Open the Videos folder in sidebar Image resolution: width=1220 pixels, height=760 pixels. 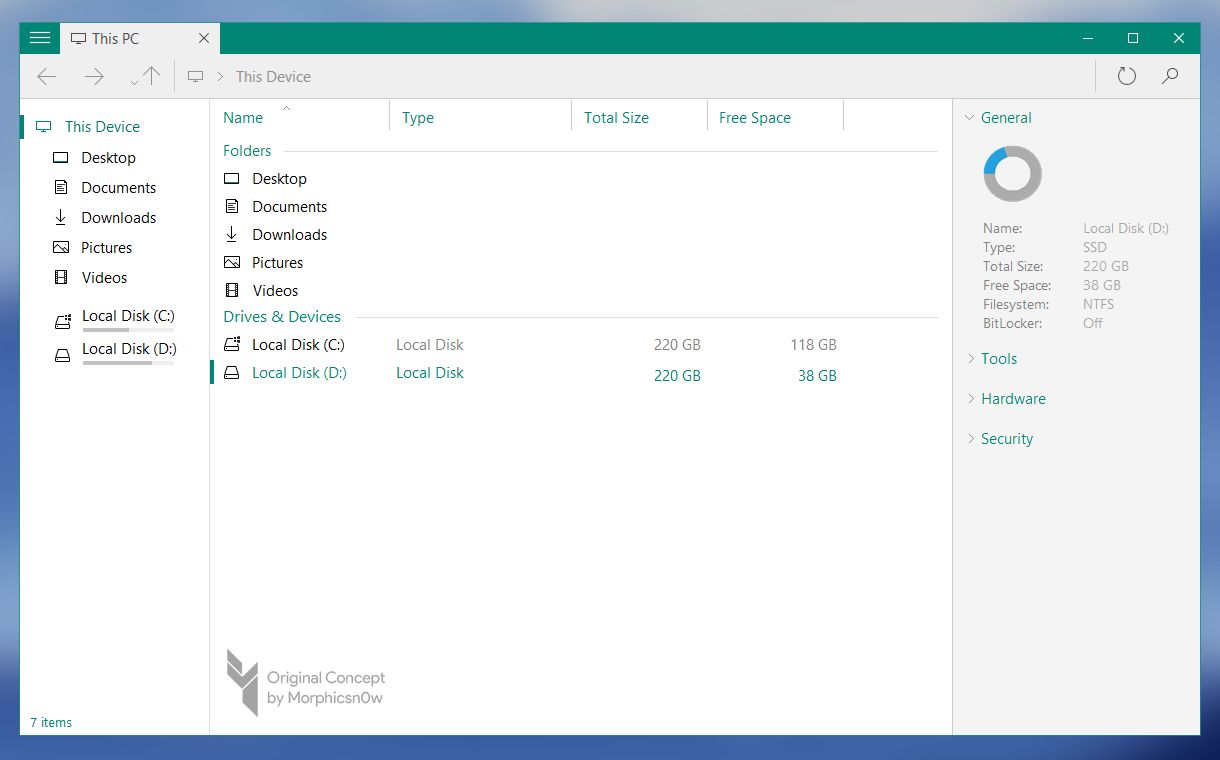click(106, 277)
